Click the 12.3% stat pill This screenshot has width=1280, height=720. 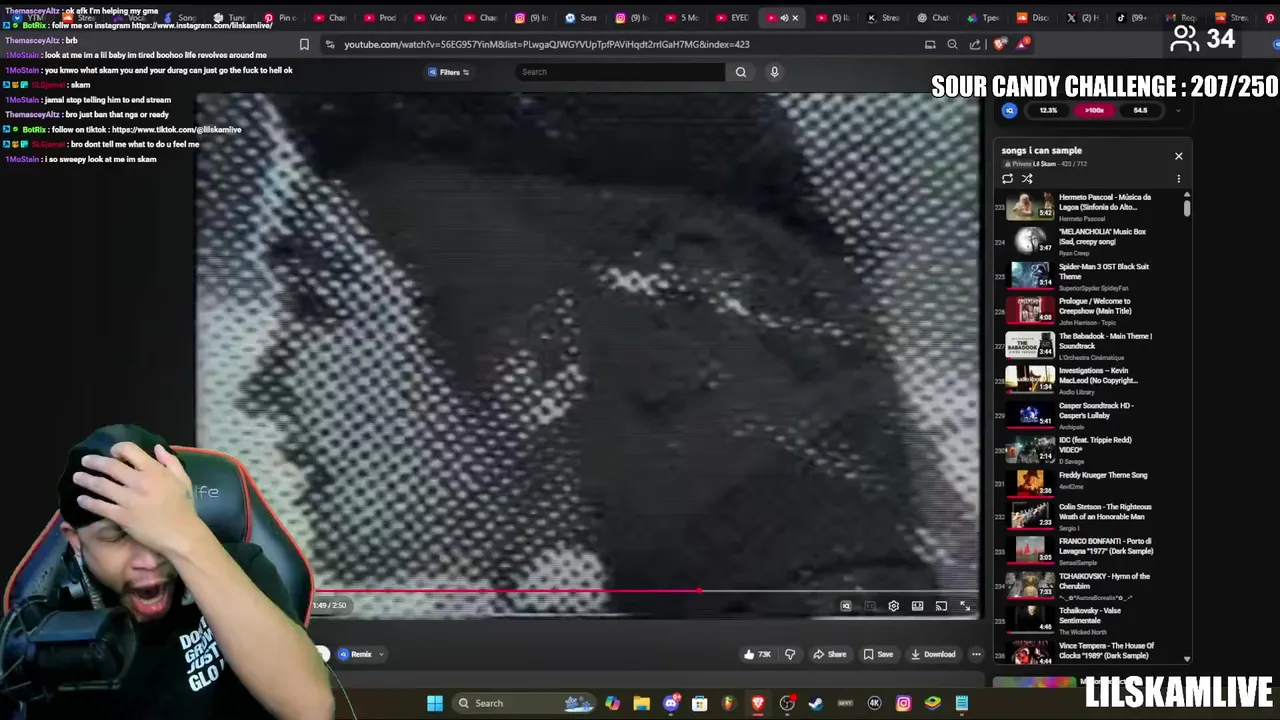point(1048,110)
